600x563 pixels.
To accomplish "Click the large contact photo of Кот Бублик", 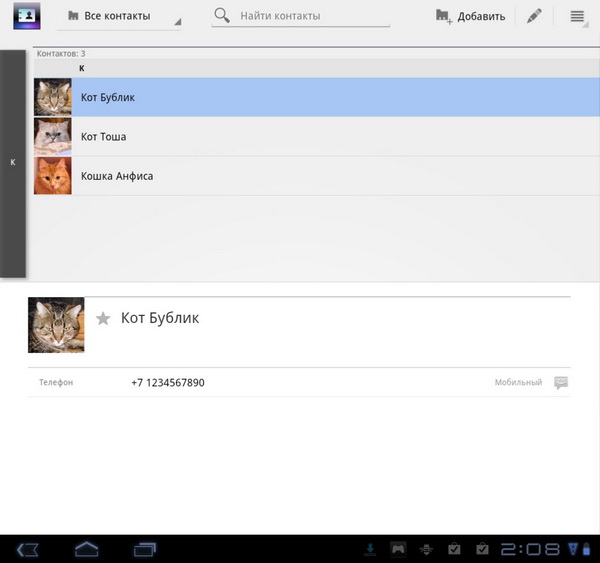I will click(x=56, y=325).
